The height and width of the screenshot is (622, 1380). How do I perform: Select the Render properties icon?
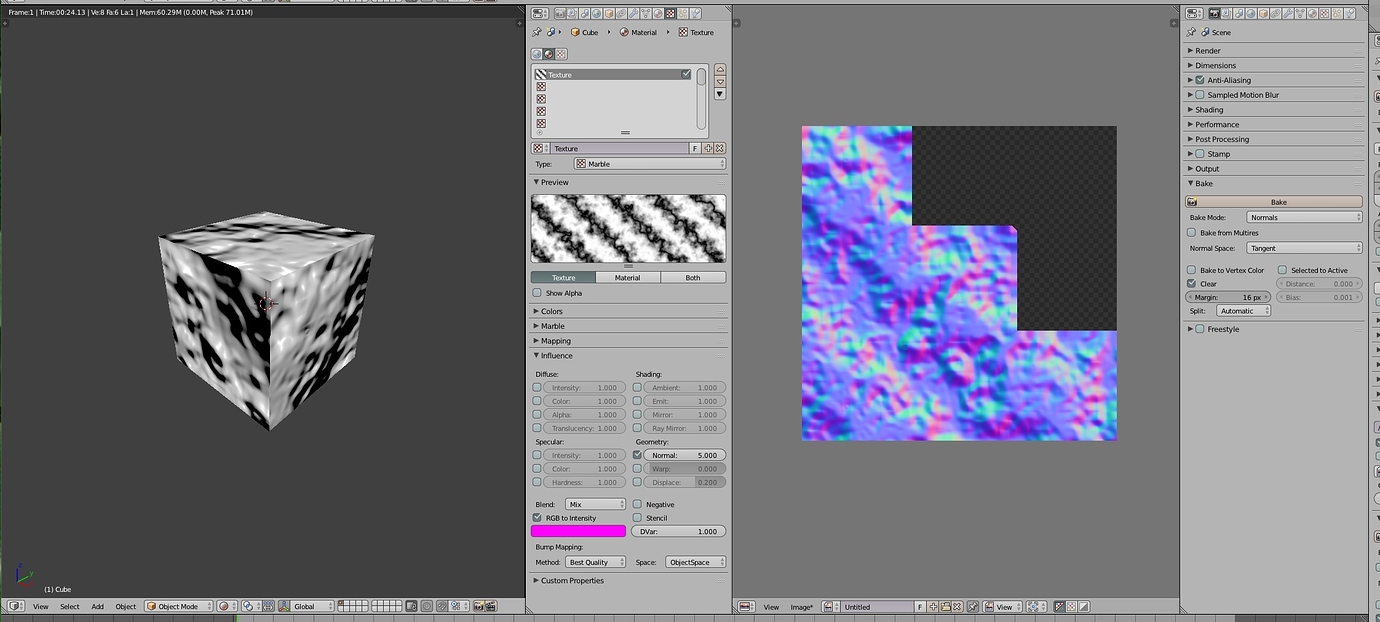[1214, 13]
